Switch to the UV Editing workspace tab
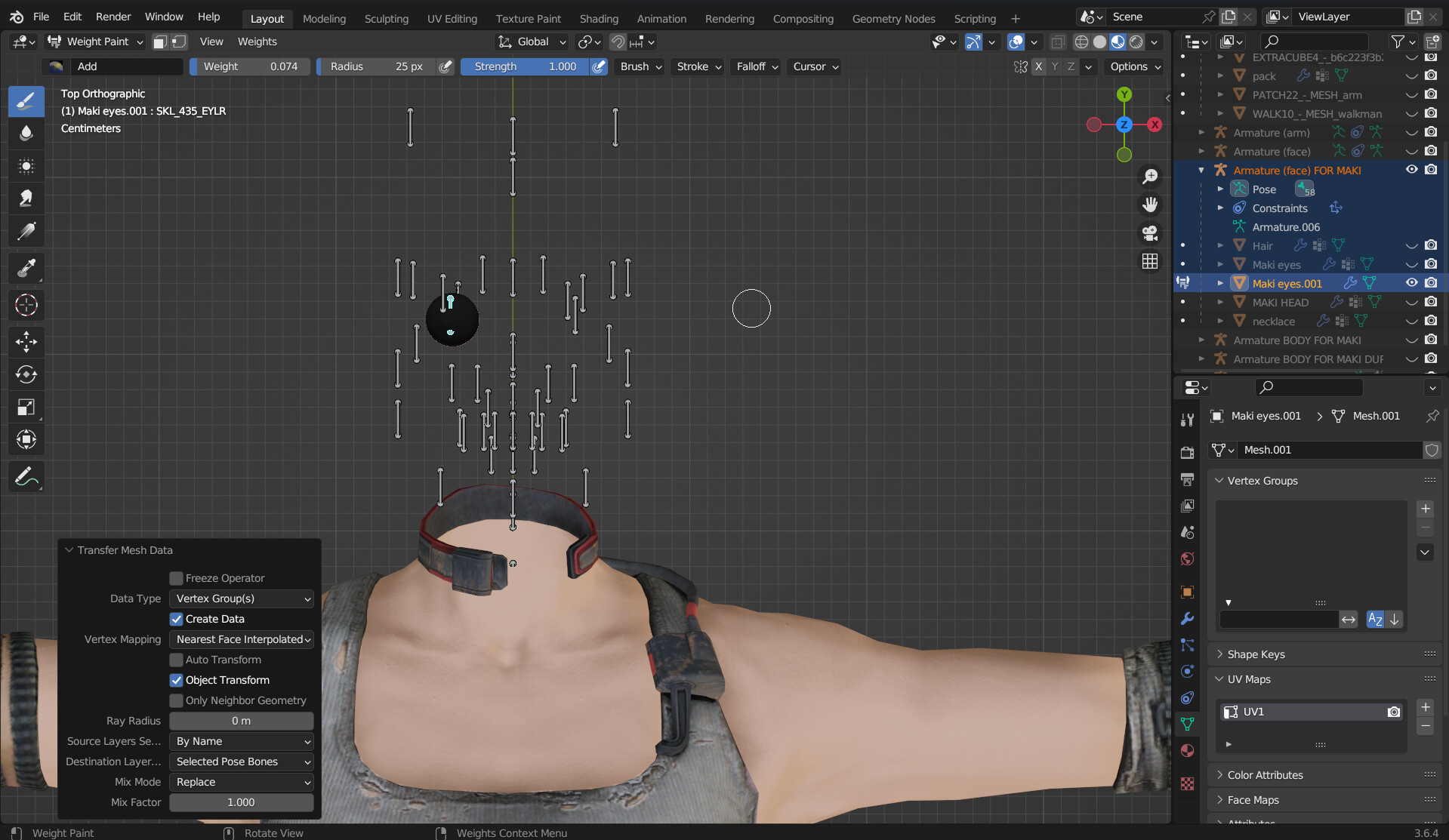The width and height of the screenshot is (1449, 840). coord(452,18)
